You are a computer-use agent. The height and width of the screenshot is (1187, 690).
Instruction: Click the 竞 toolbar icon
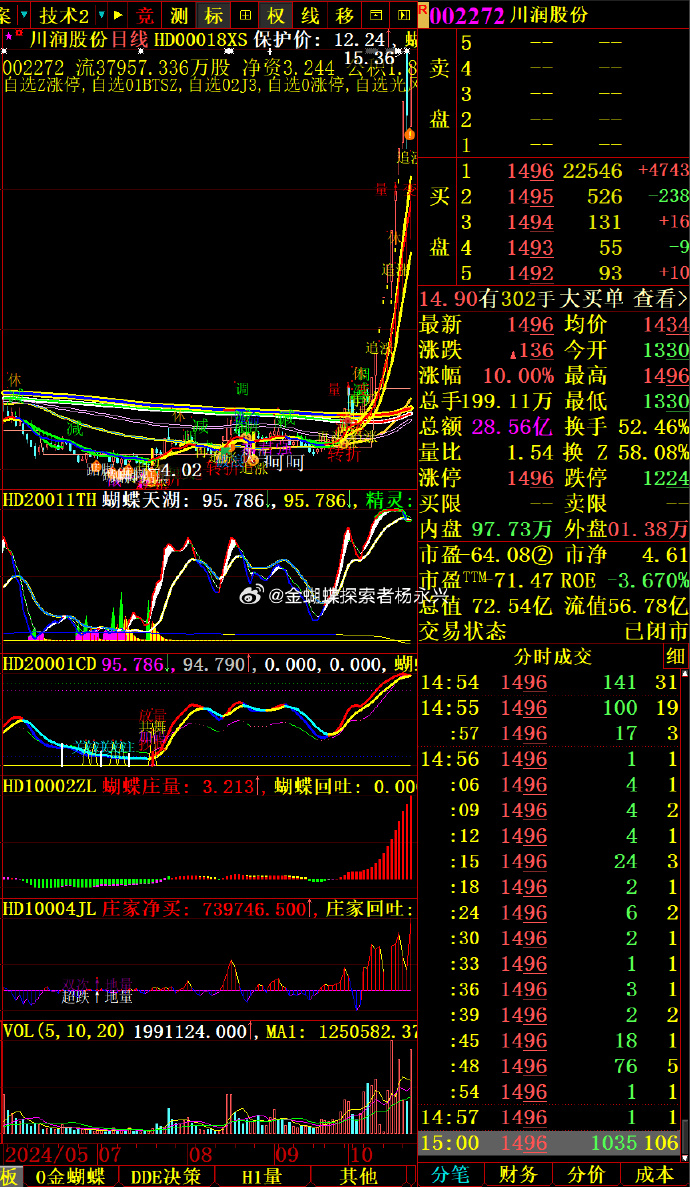pyautogui.click(x=147, y=15)
